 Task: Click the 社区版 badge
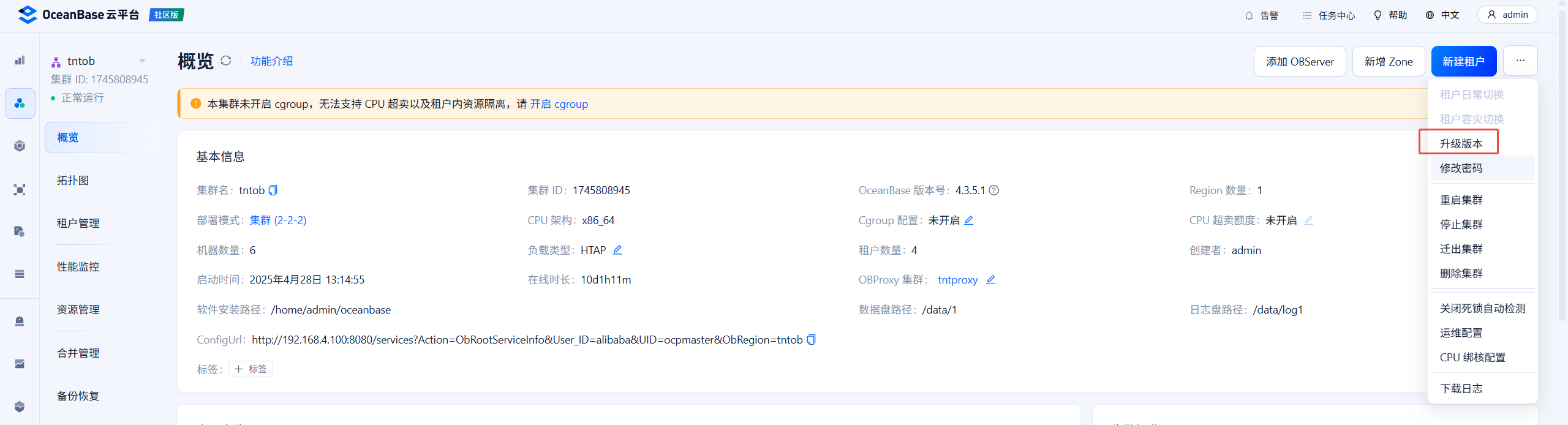tap(166, 15)
